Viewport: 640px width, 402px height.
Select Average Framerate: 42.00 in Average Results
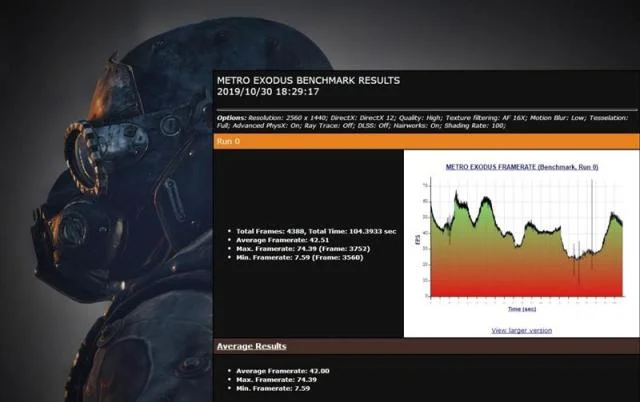coord(282,371)
